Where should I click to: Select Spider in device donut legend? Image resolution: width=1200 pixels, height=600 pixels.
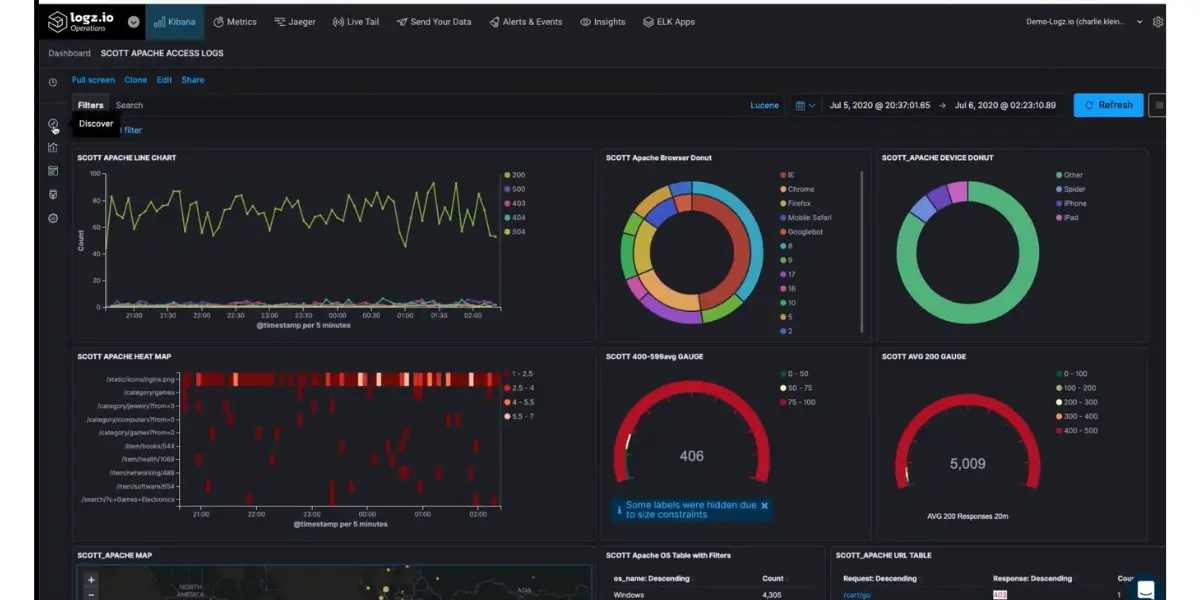click(1071, 189)
